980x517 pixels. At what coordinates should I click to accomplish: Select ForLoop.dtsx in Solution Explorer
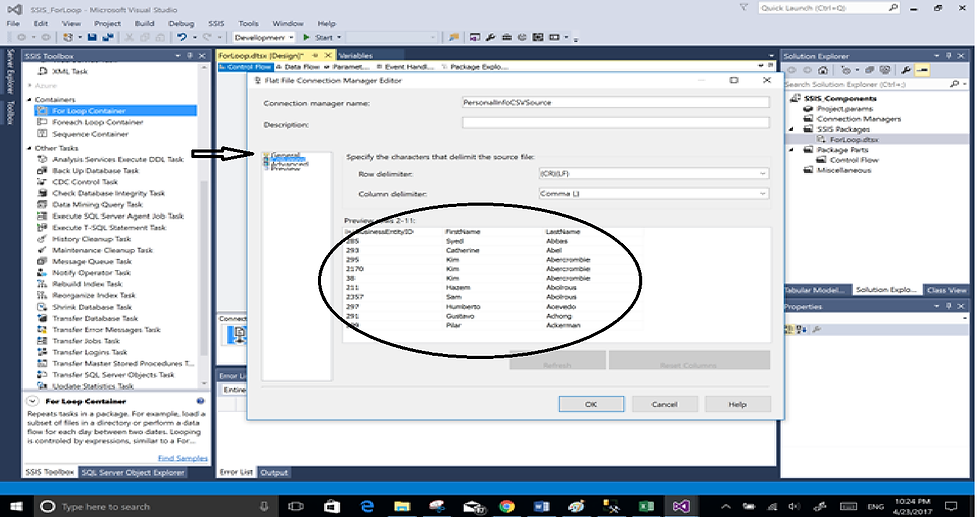pyautogui.click(x=854, y=139)
